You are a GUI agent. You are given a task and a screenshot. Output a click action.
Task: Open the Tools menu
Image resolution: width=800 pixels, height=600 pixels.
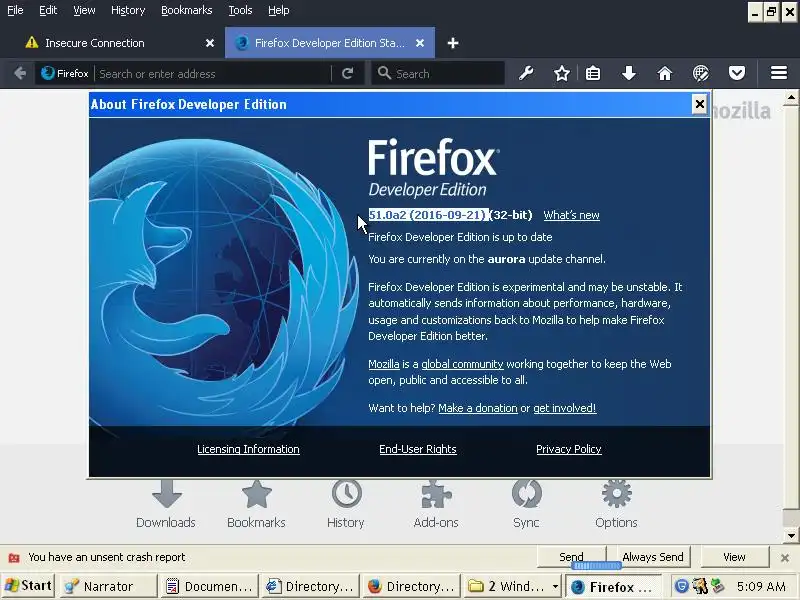pos(240,10)
